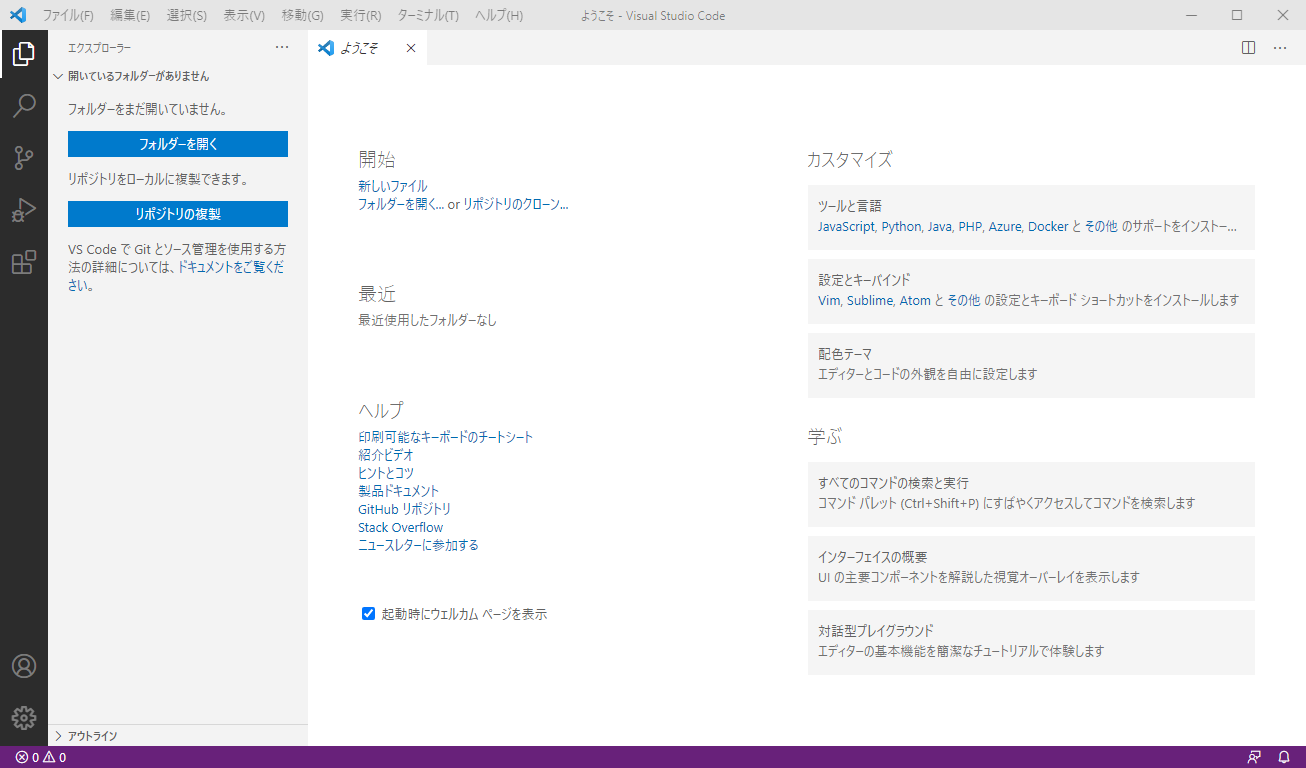Click the split editor icon
Screen dimensions: 1306x768
point(1248,47)
